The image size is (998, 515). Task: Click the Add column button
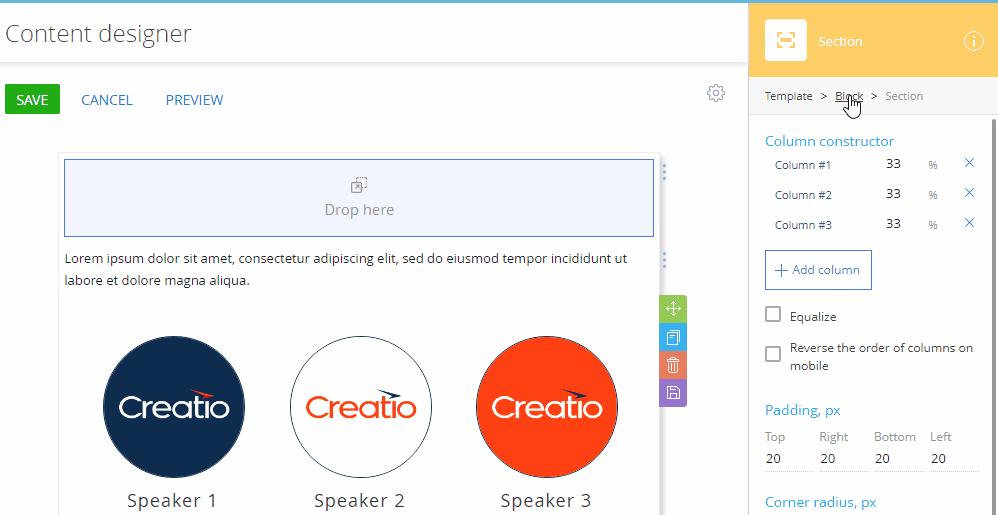click(819, 270)
